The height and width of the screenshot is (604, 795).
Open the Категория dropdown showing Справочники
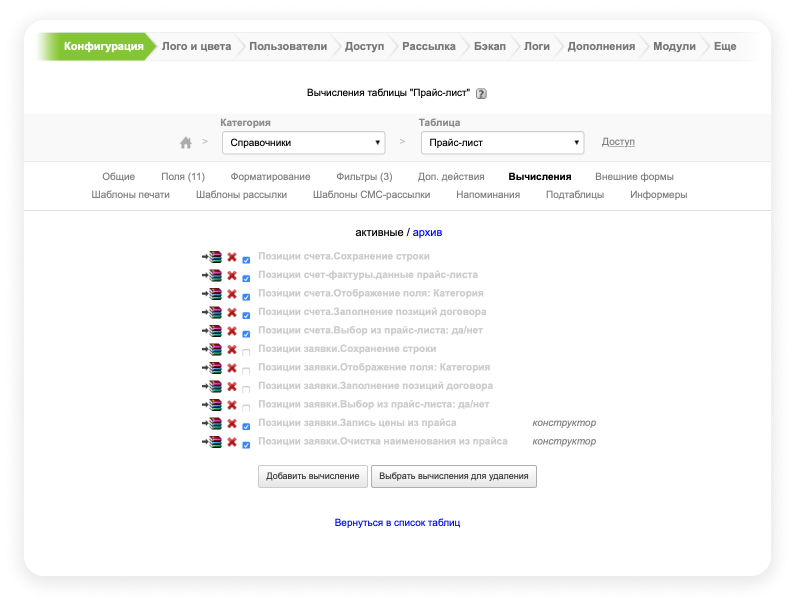tap(303, 143)
